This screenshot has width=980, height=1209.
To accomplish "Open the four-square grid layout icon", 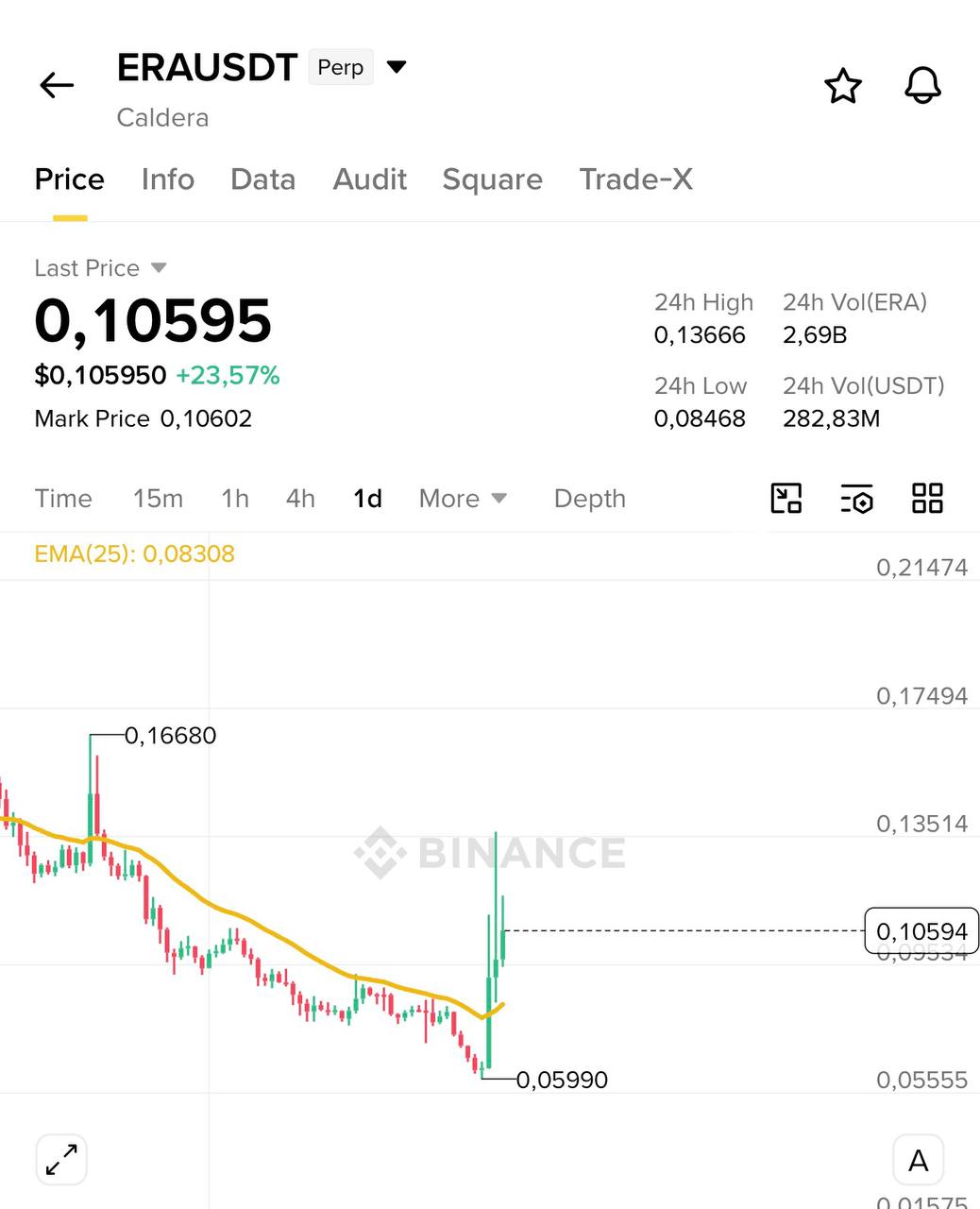I will (x=927, y=498).
